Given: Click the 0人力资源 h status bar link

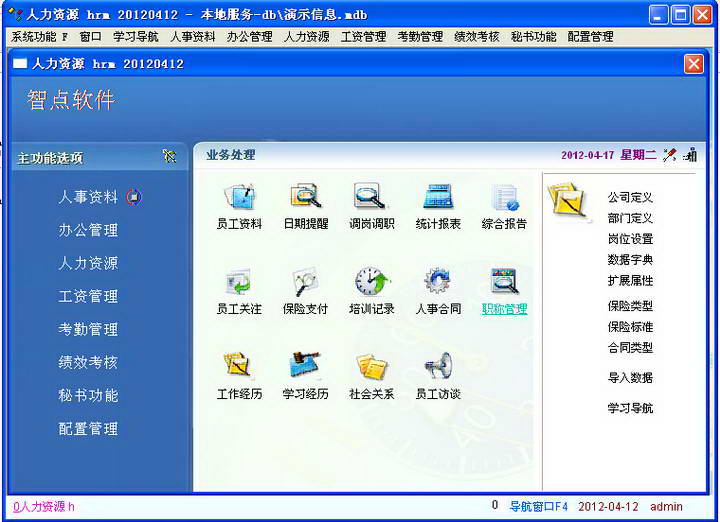Looking at the screenshot, I should pyautogui.click(x=44, y=506).
